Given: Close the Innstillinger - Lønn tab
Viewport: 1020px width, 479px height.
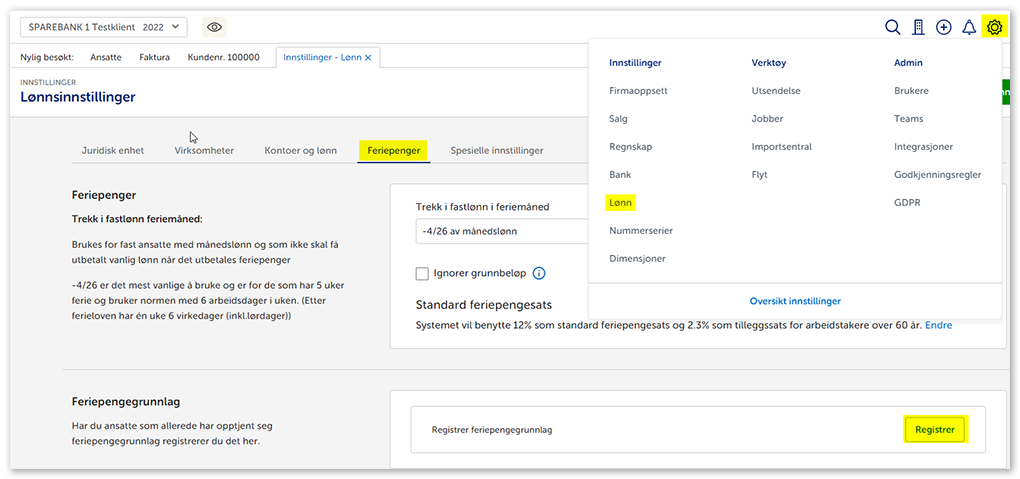Looking at the screenshot, I should [x=368, y=58].
